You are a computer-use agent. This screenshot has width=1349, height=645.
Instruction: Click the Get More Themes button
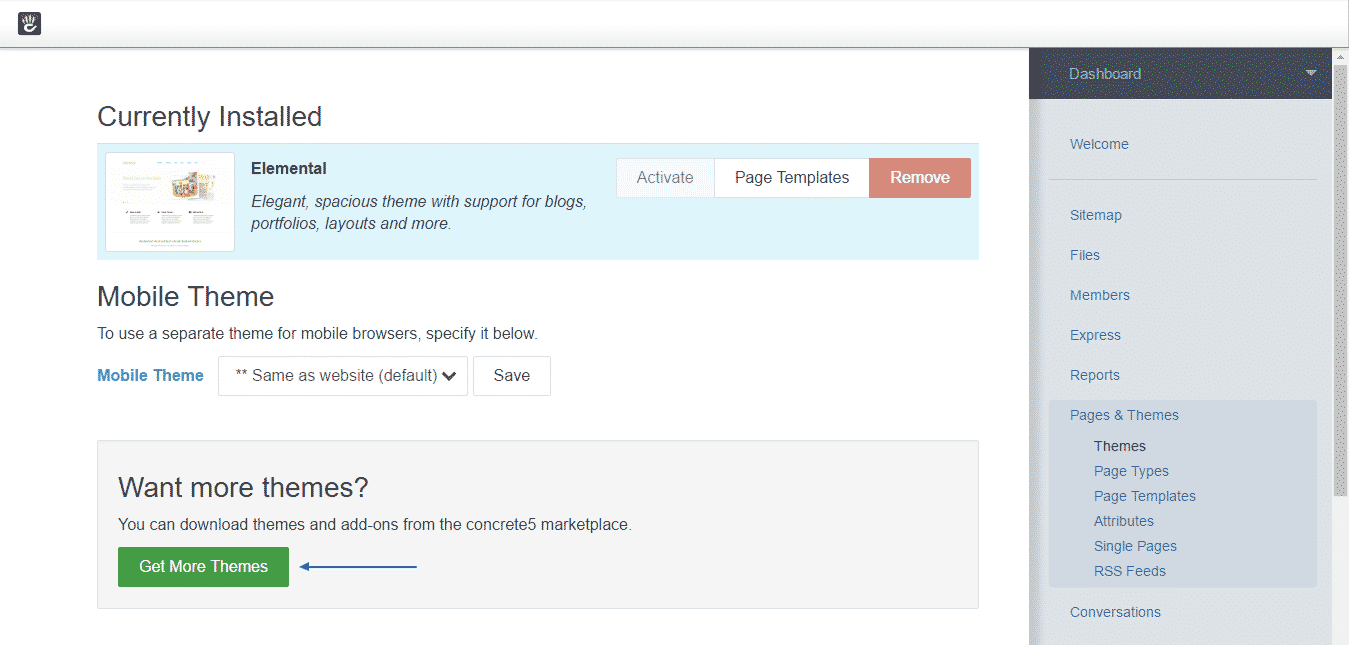203,567
